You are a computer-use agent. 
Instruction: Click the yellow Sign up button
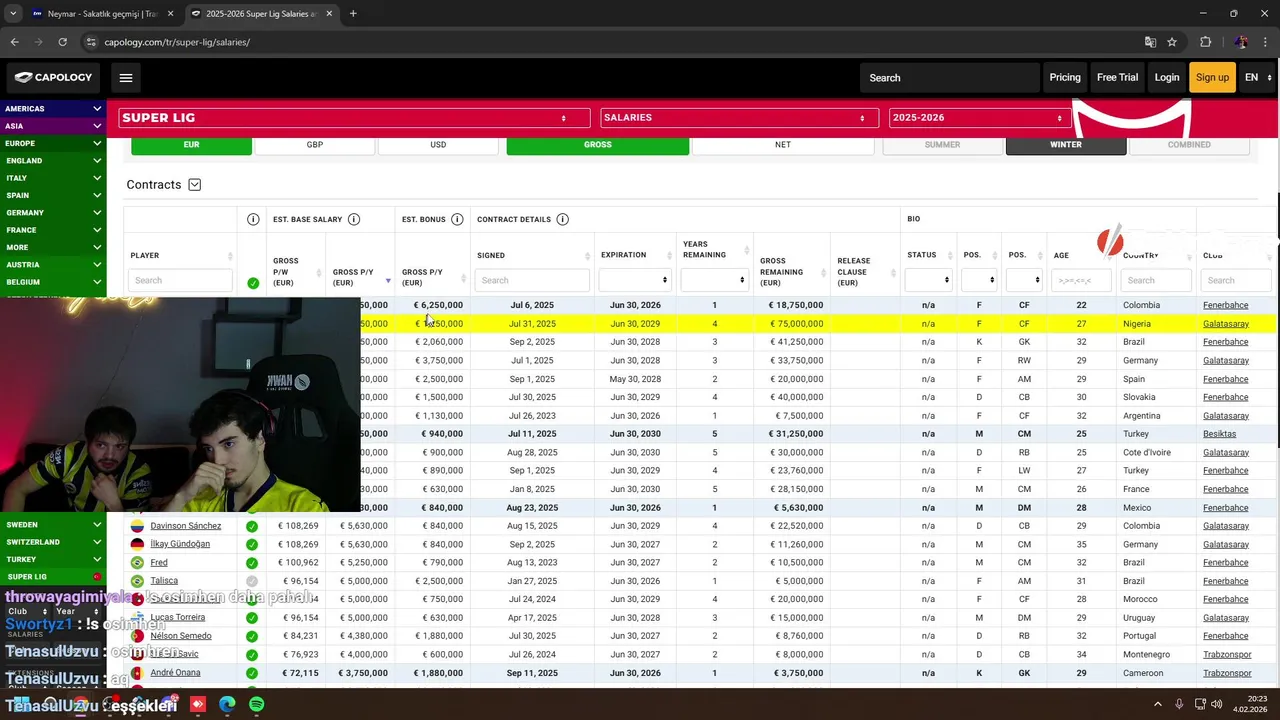pyautogui.click(x=1212, y=77)
